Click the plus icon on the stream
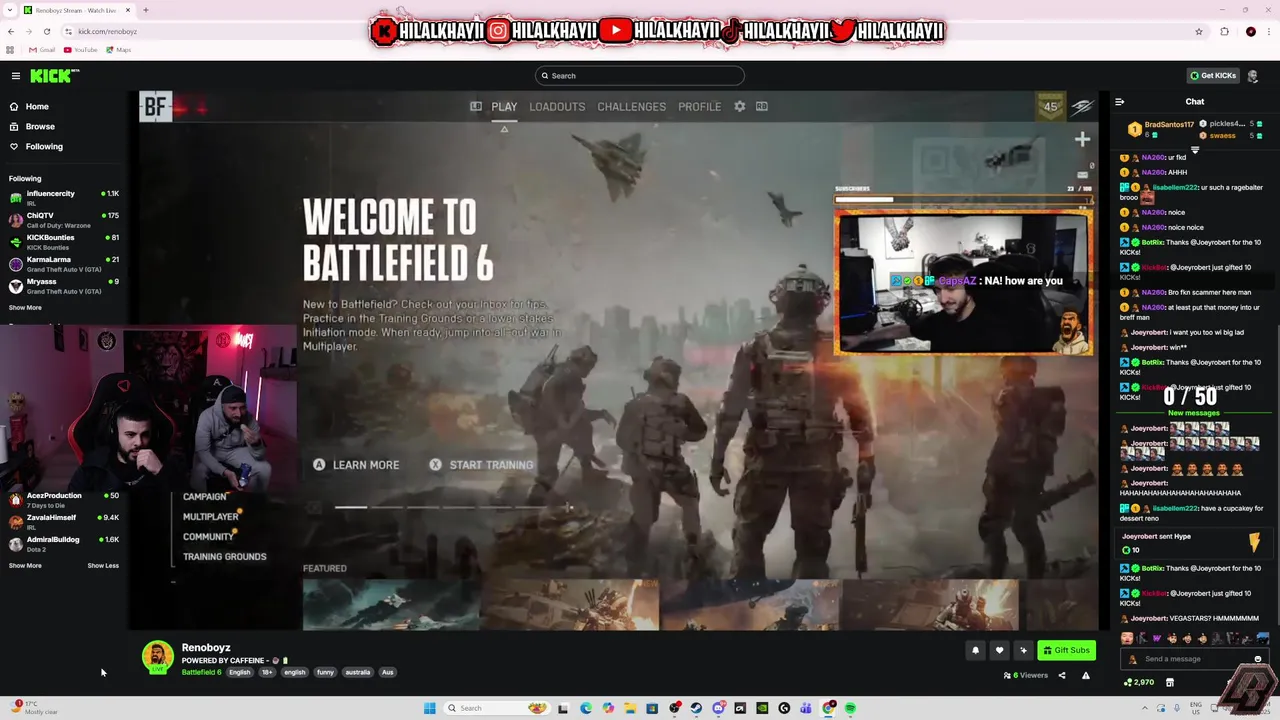Screen dimensions: 1280x720 pyautogui.click(x=1082, y=140)
